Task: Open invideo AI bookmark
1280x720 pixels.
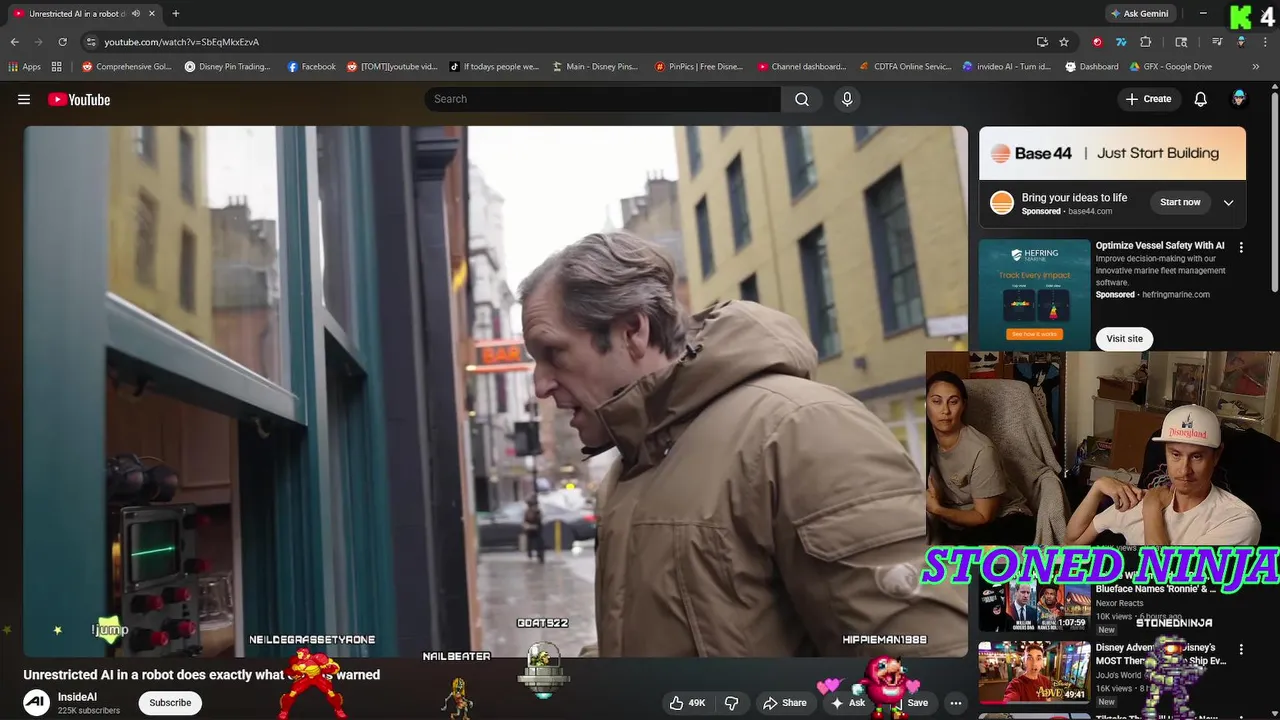Action: coord(1007,67)
